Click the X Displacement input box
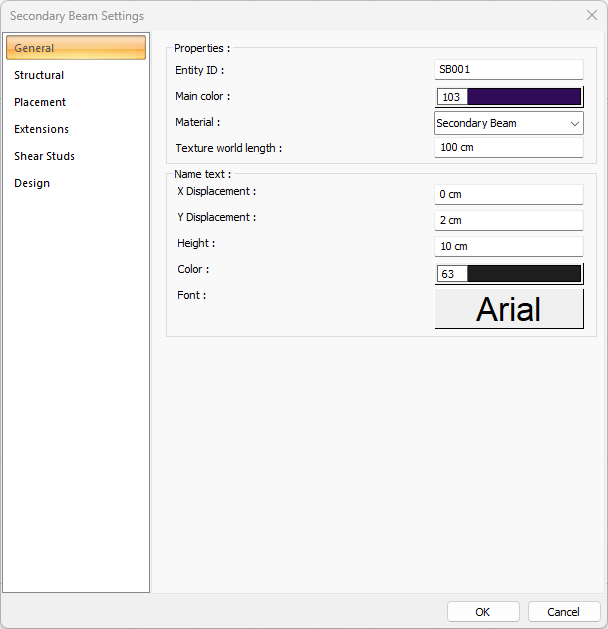The height and width of the screenshot is (629, 608). point(508,194)
